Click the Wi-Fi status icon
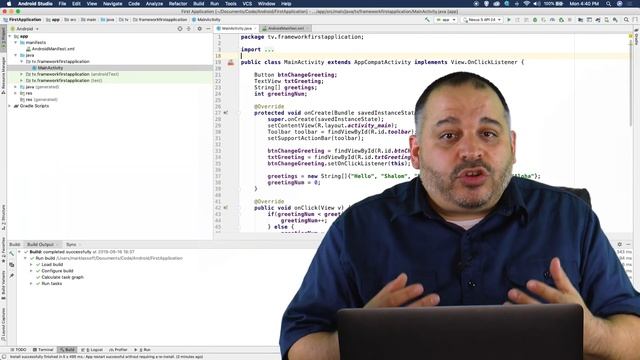Viewport: 640px width, 360px height. click(527, 4)
